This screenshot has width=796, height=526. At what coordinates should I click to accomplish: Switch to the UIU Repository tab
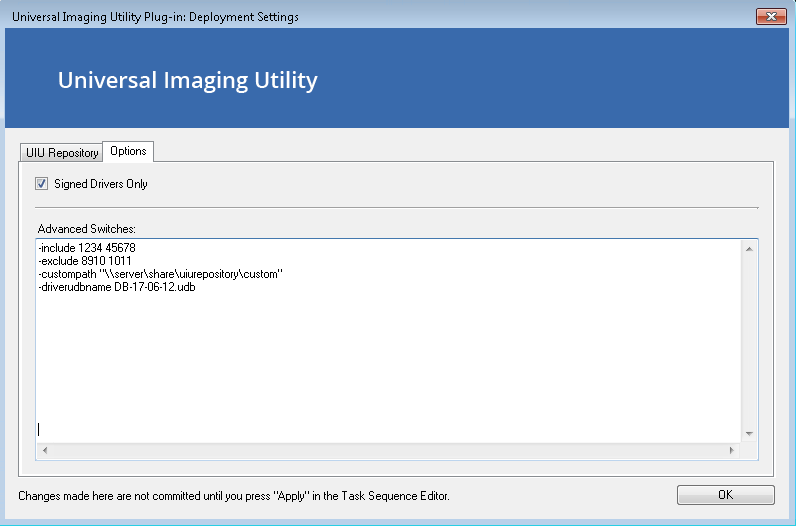[x=61, y=153]
